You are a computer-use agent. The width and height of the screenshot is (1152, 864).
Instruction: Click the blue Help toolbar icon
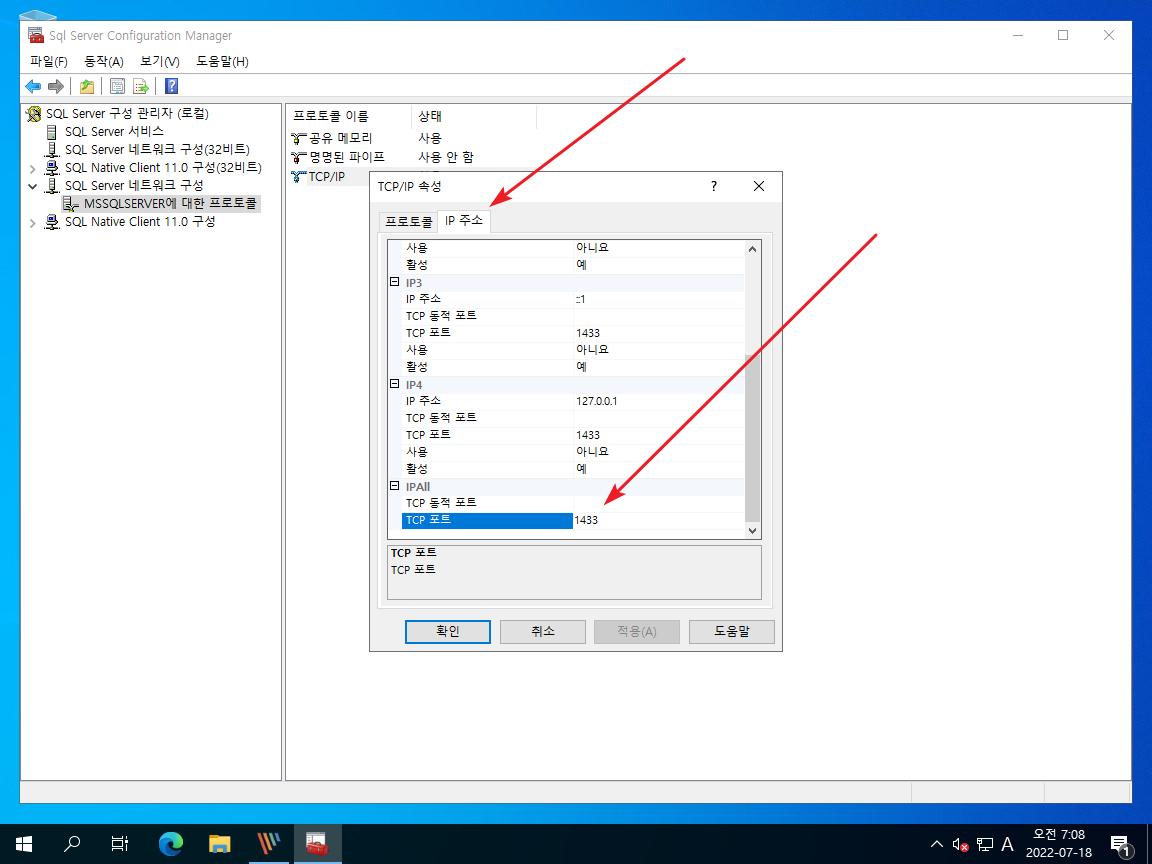[x=171, y=87]
